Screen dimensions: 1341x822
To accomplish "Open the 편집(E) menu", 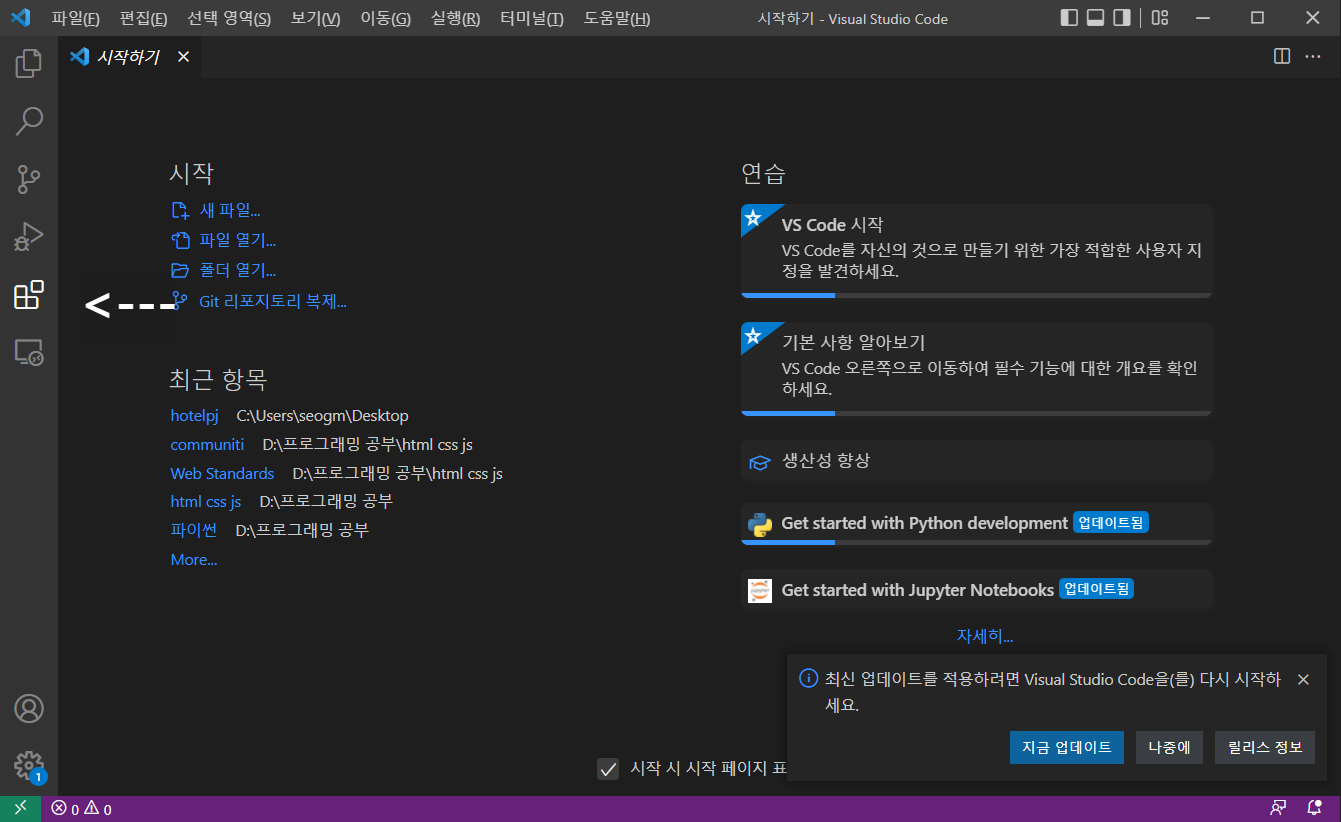I will (143, 19).
